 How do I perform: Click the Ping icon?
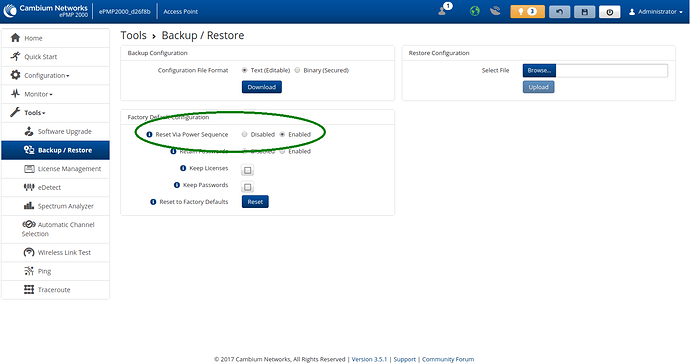click(29, 271)
